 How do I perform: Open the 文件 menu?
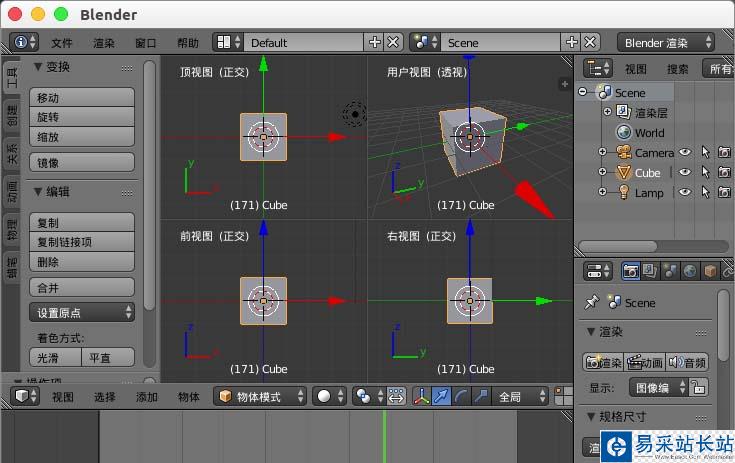pyautogui.click(x=61, y=43)
